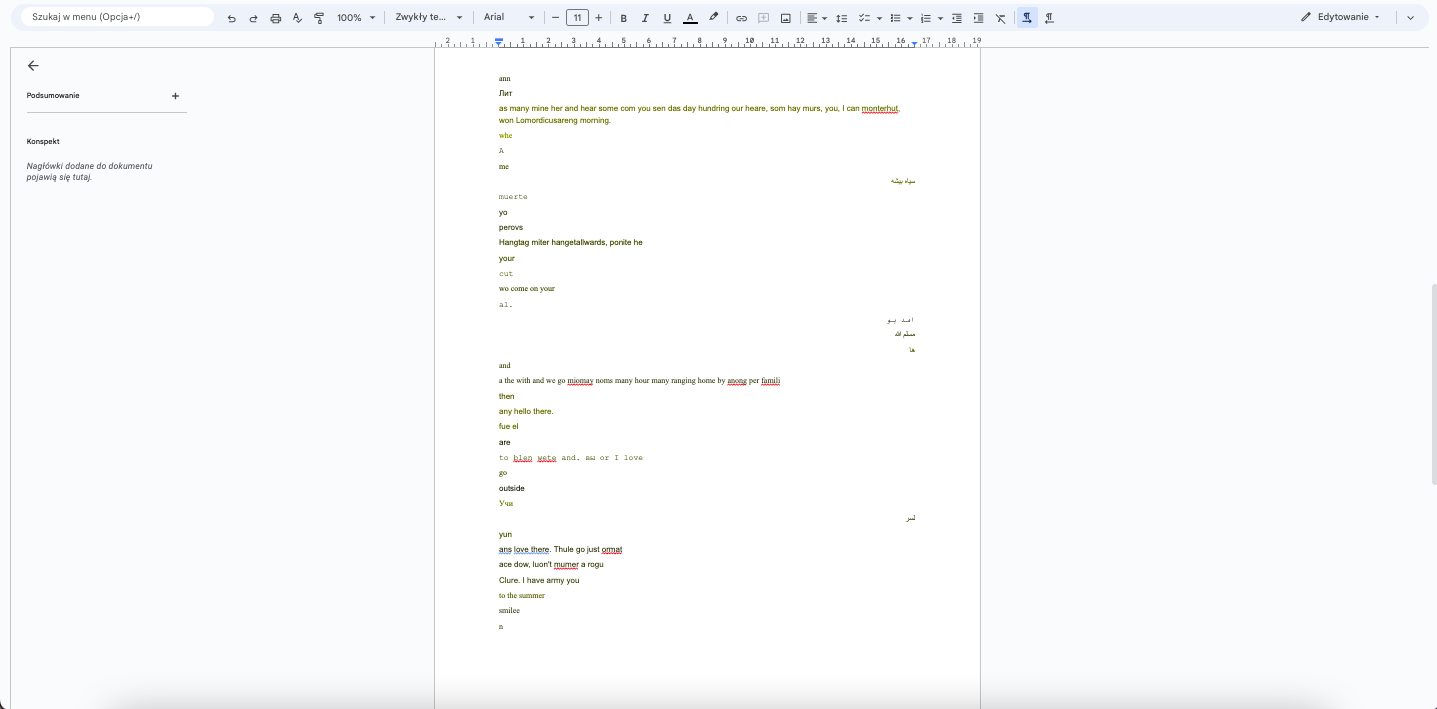
Task: Click the word 'outside' in document
Action: pos(512,489)
